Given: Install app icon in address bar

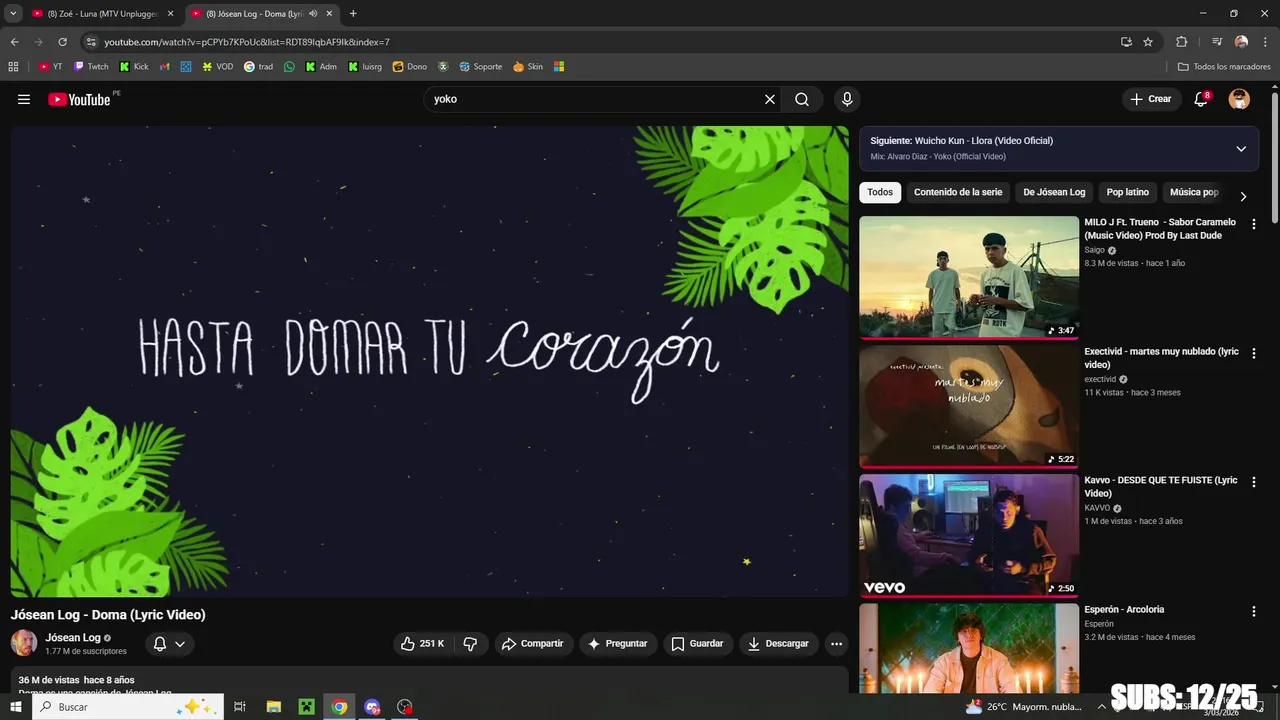Looking at the screenshot, I should point(1126,42).
